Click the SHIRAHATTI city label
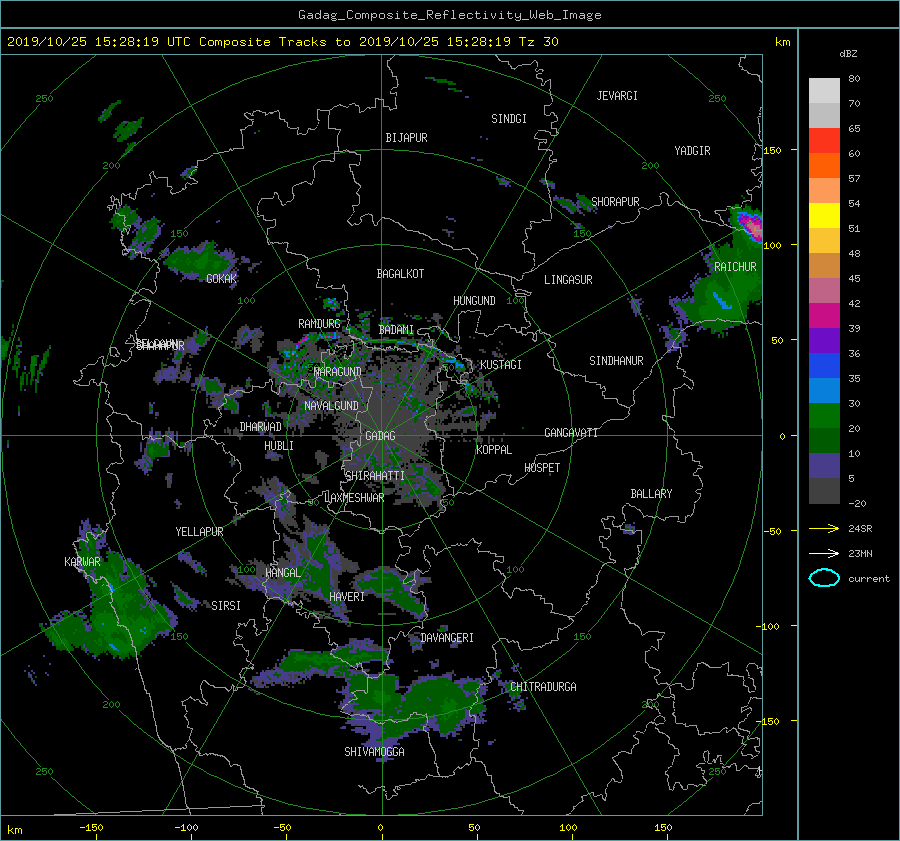Viewport: 900px width, 841px height. pos(375,475)
